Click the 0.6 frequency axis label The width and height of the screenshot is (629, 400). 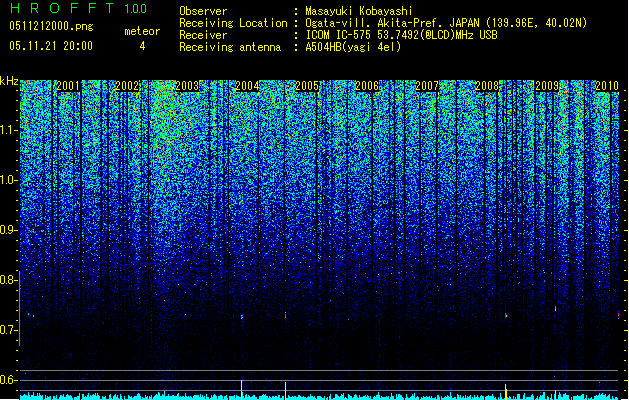[9, 380]
